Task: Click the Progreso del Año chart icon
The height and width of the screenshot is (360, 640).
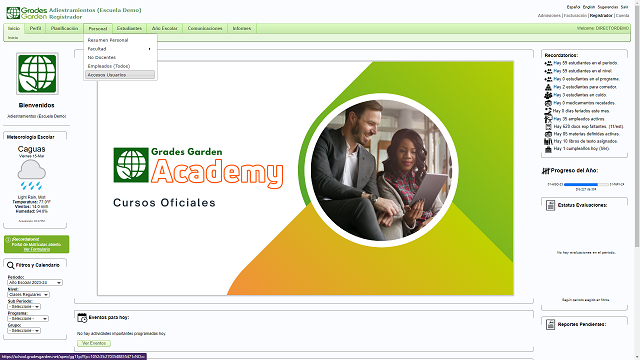Action: tap(545, 171)
